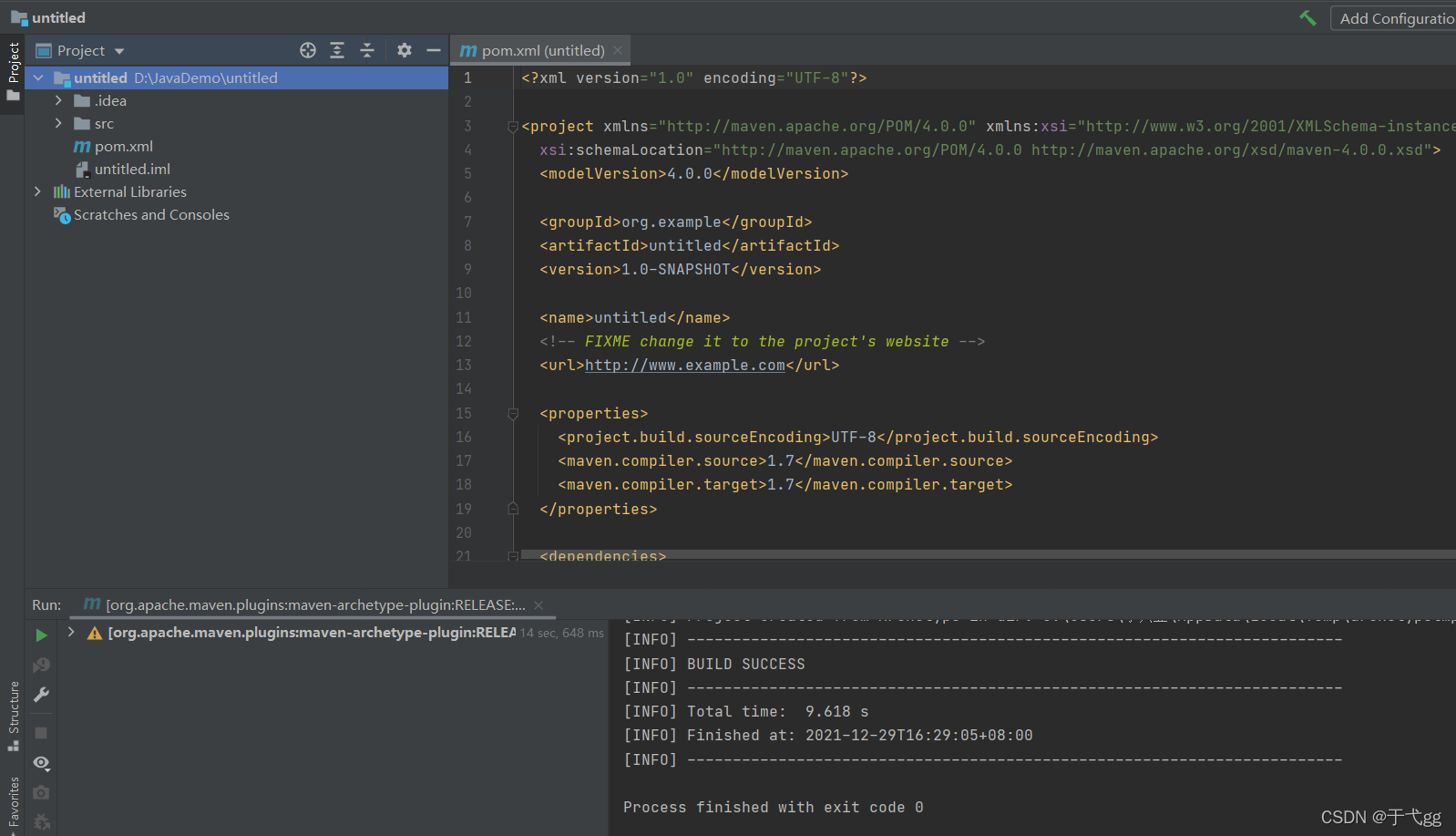This screenshot has height=836, width=1456.
Task: Click Expand All icon in Project panel
Action: pyautogui.click(x=337, y=50)
